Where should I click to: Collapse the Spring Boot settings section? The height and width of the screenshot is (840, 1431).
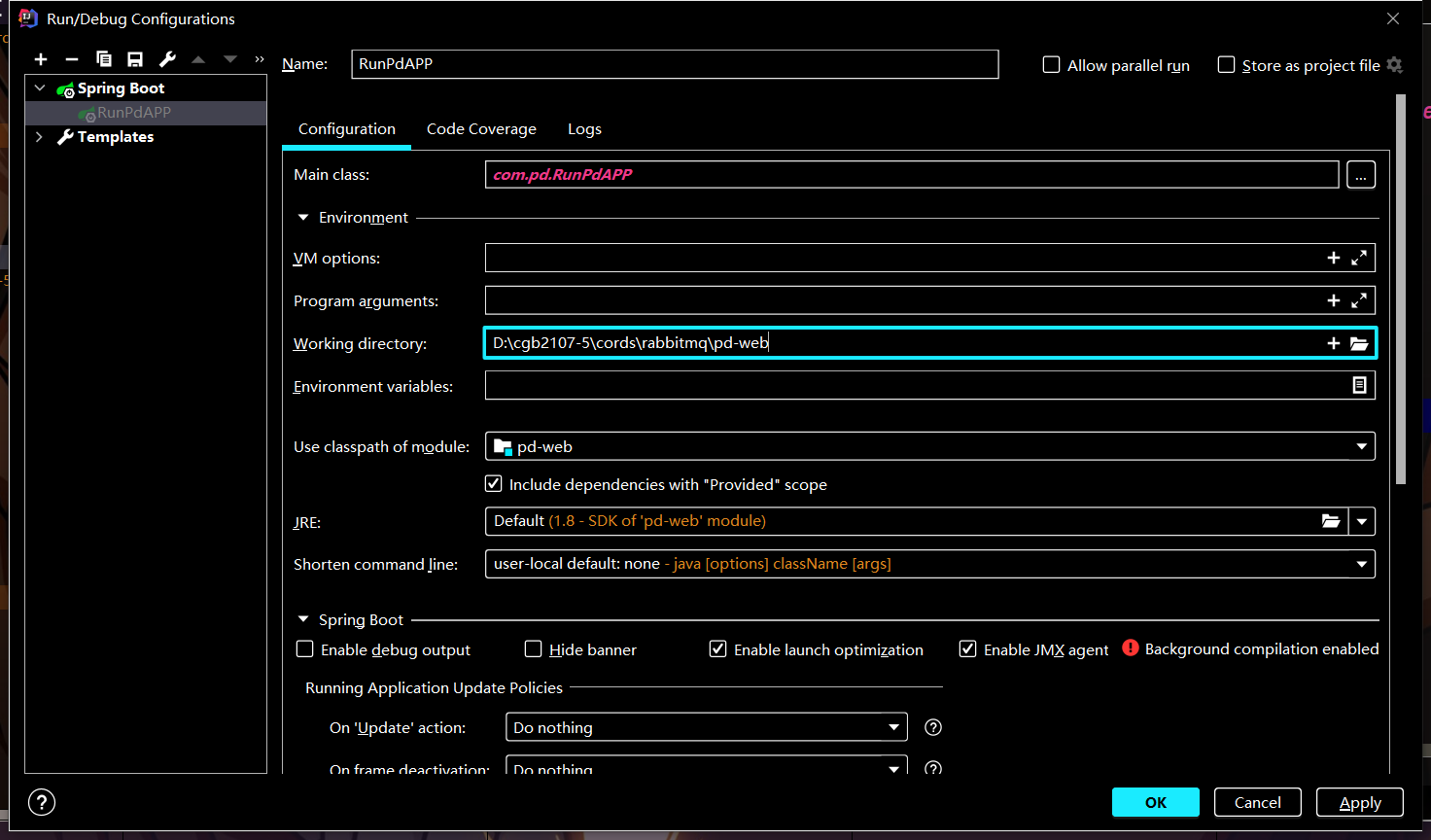click(303, 619)
